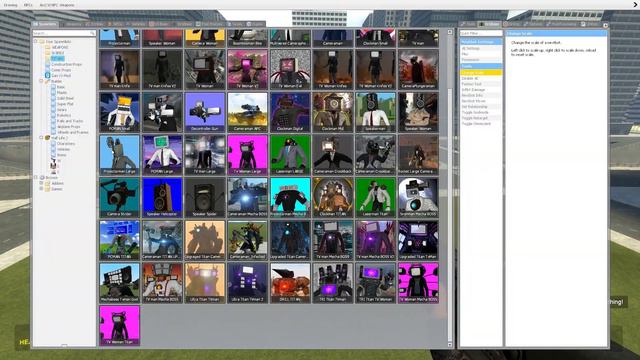Screen dimensions: 640x360
Task: Select the WEAPONS spawnlist folder
Action: pos(60,47)
